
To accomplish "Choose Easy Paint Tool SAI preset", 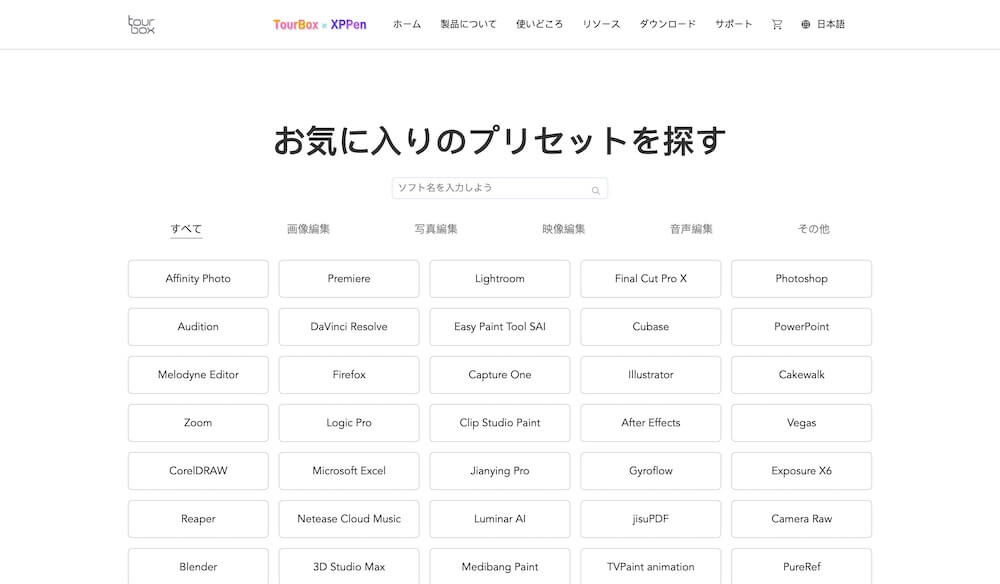I will [x=499, y=326].
